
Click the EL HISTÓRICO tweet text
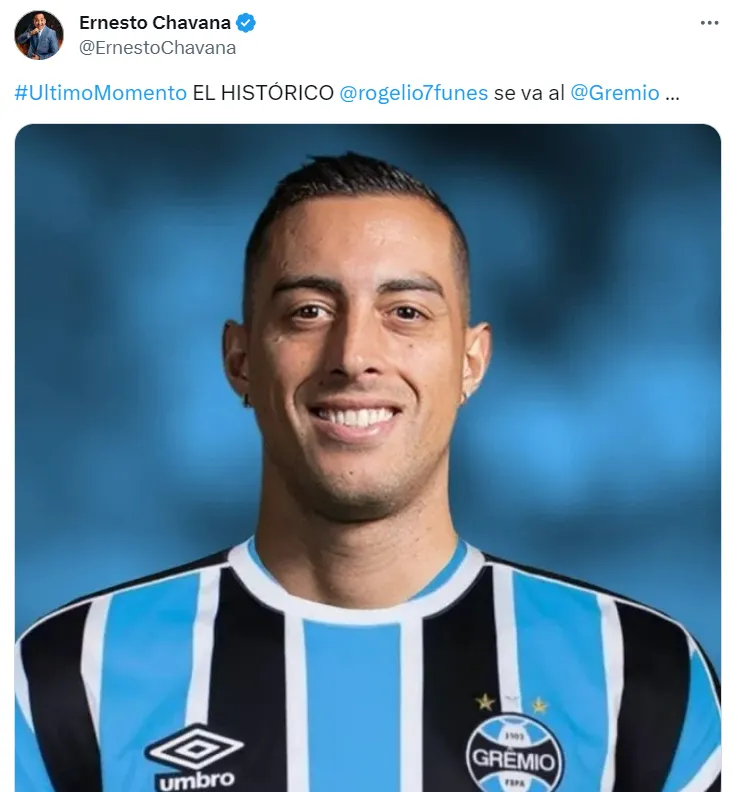coord(263,93)
